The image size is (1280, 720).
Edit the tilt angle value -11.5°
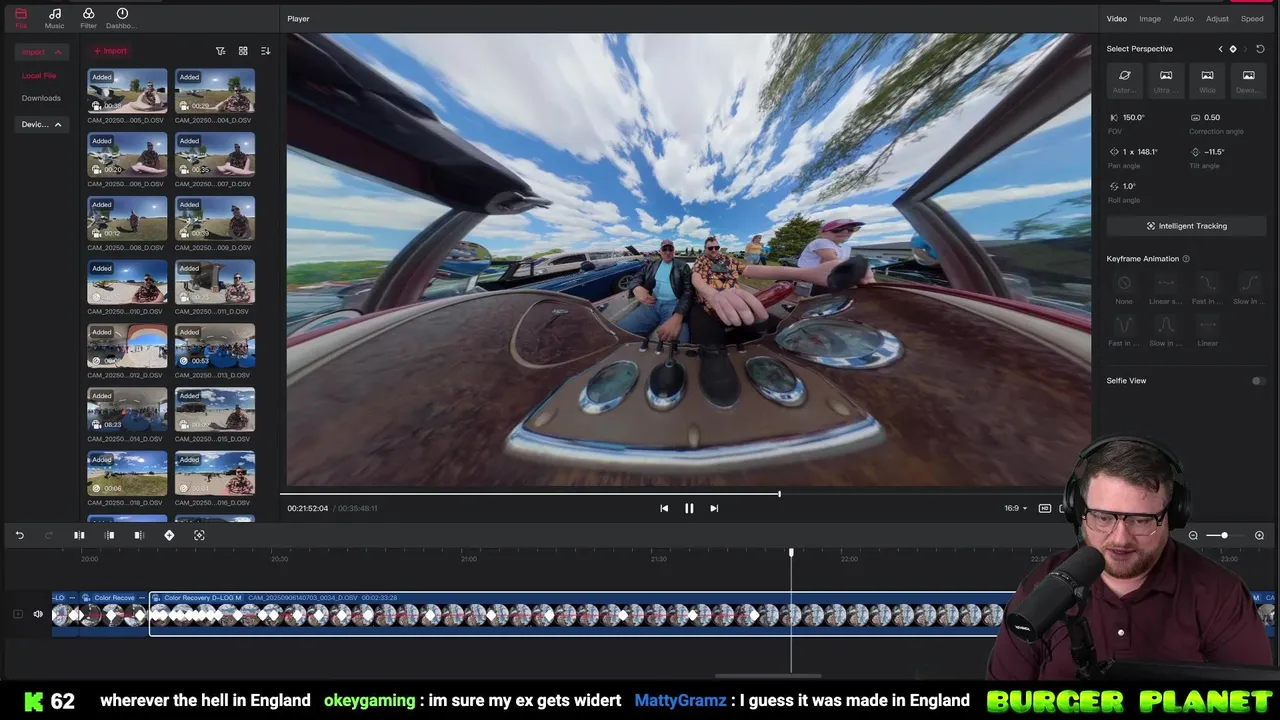1214,152
